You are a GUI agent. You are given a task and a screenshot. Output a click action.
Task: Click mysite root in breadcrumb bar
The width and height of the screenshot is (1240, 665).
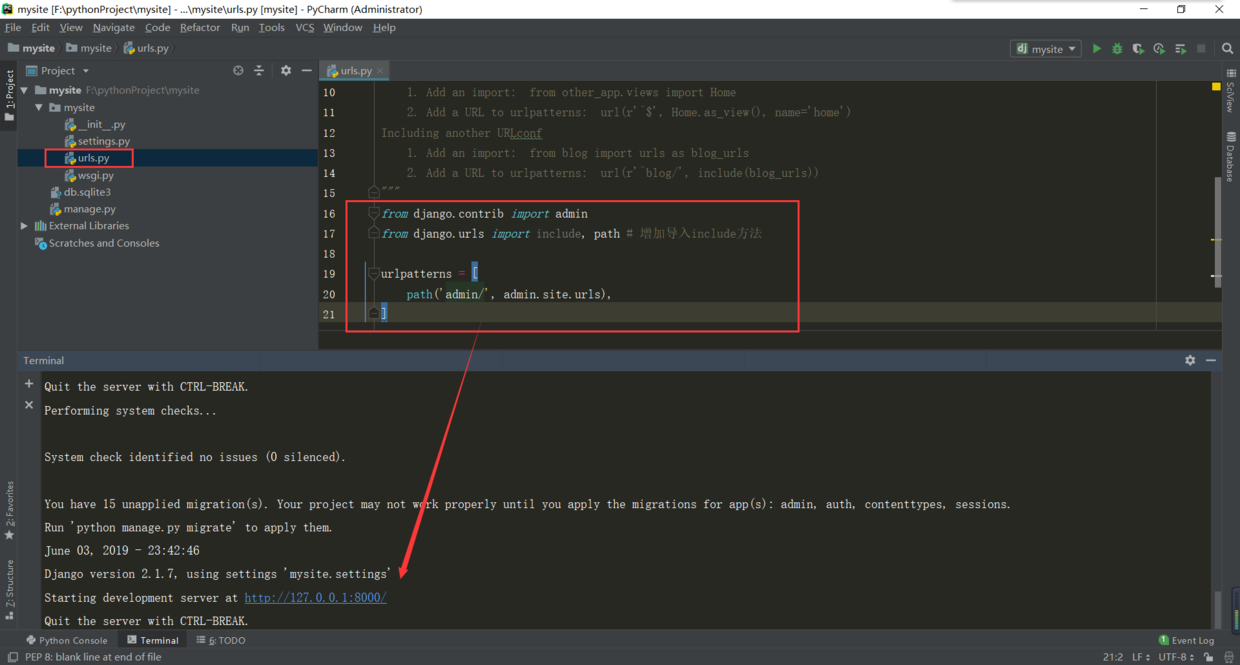pos(31,48)
